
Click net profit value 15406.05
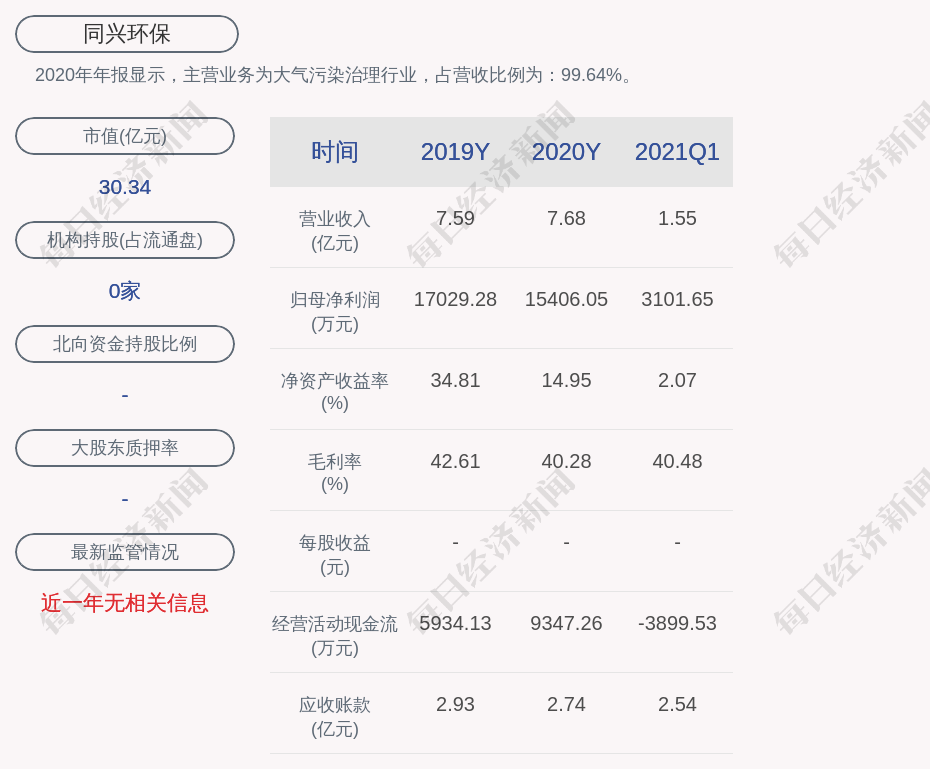(566, 299)
